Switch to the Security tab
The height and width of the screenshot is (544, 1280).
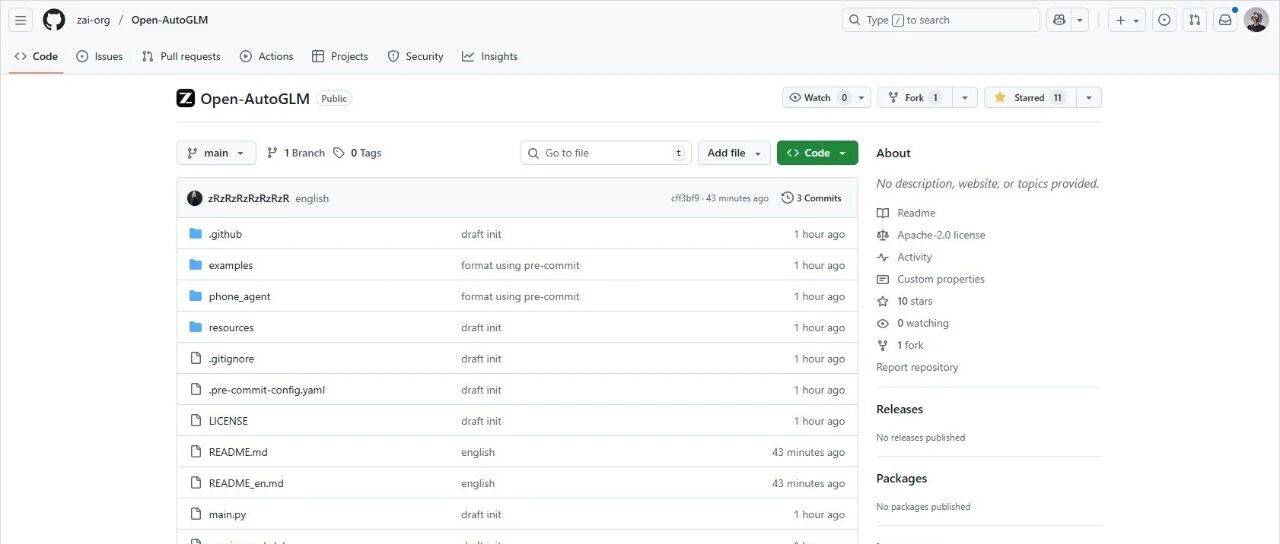[415, 56]
